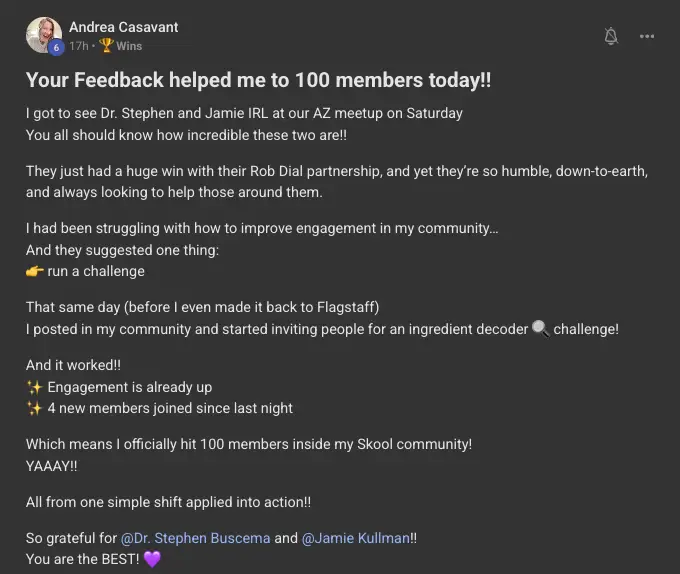Click the trophy icon beside Wins

click(107, 46)
